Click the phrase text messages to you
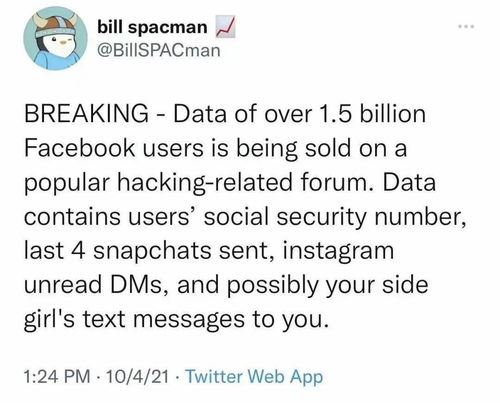500x403 pixels. 204,320
